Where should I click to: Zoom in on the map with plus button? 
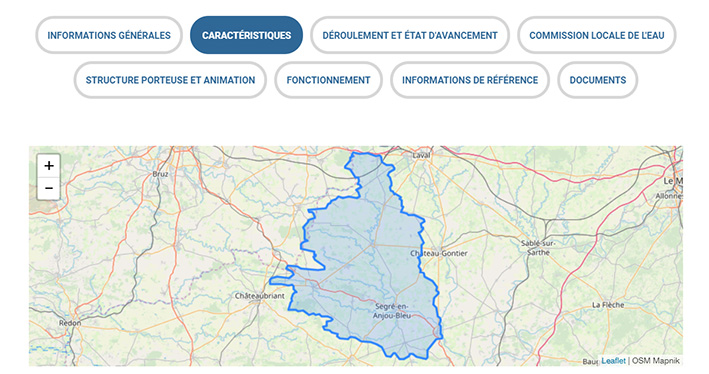point(48,166)
